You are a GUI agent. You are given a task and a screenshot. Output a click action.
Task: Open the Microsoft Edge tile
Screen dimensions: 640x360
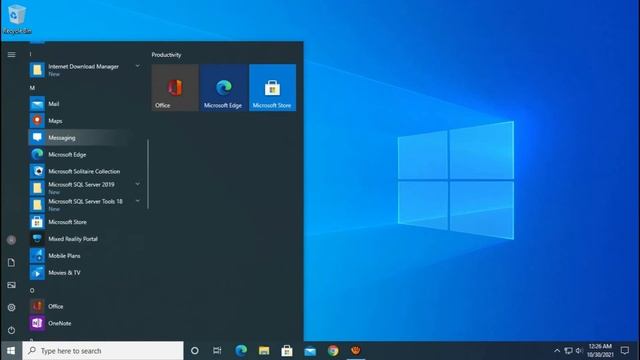(224, 87)
